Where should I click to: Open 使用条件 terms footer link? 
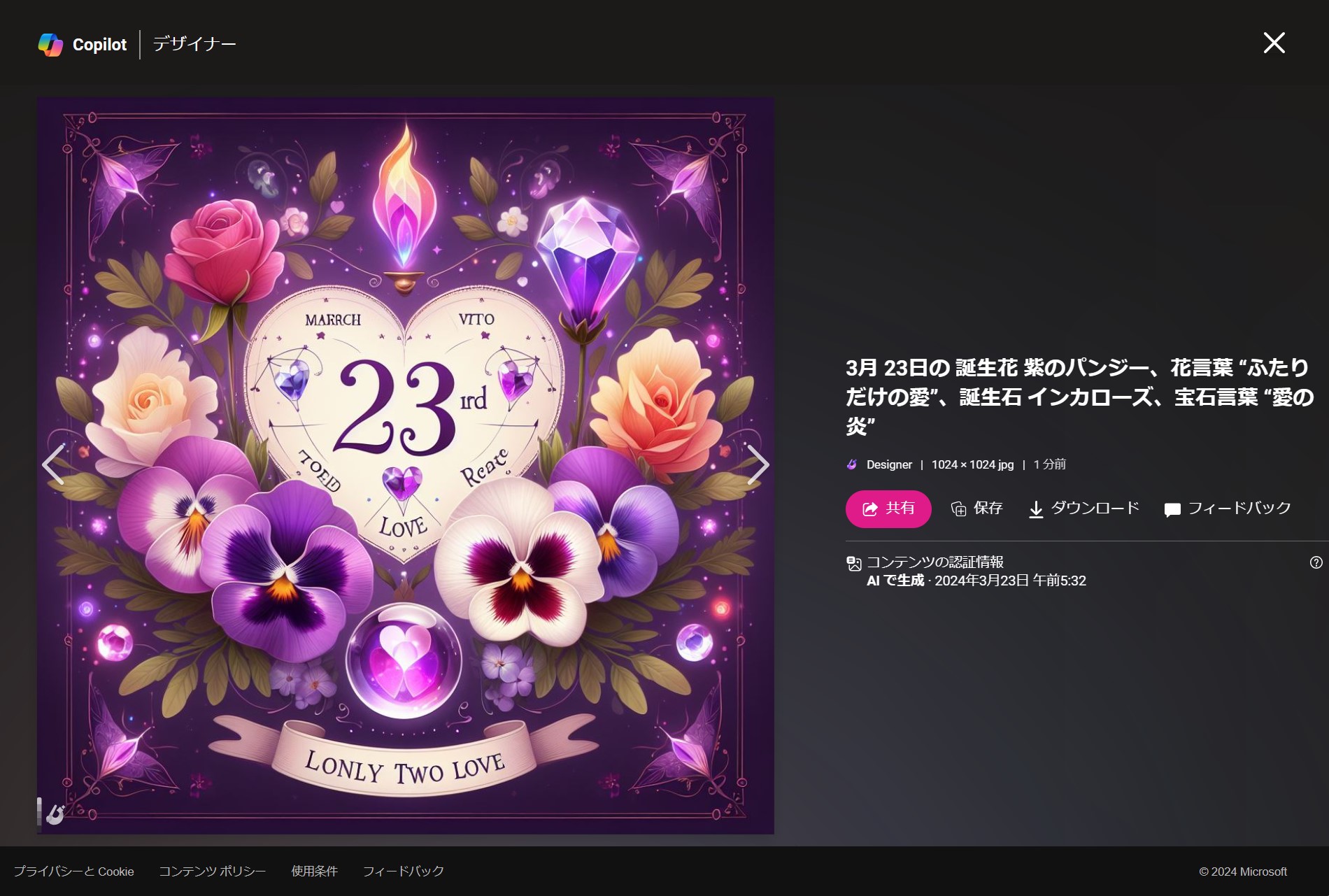[314, 872]
